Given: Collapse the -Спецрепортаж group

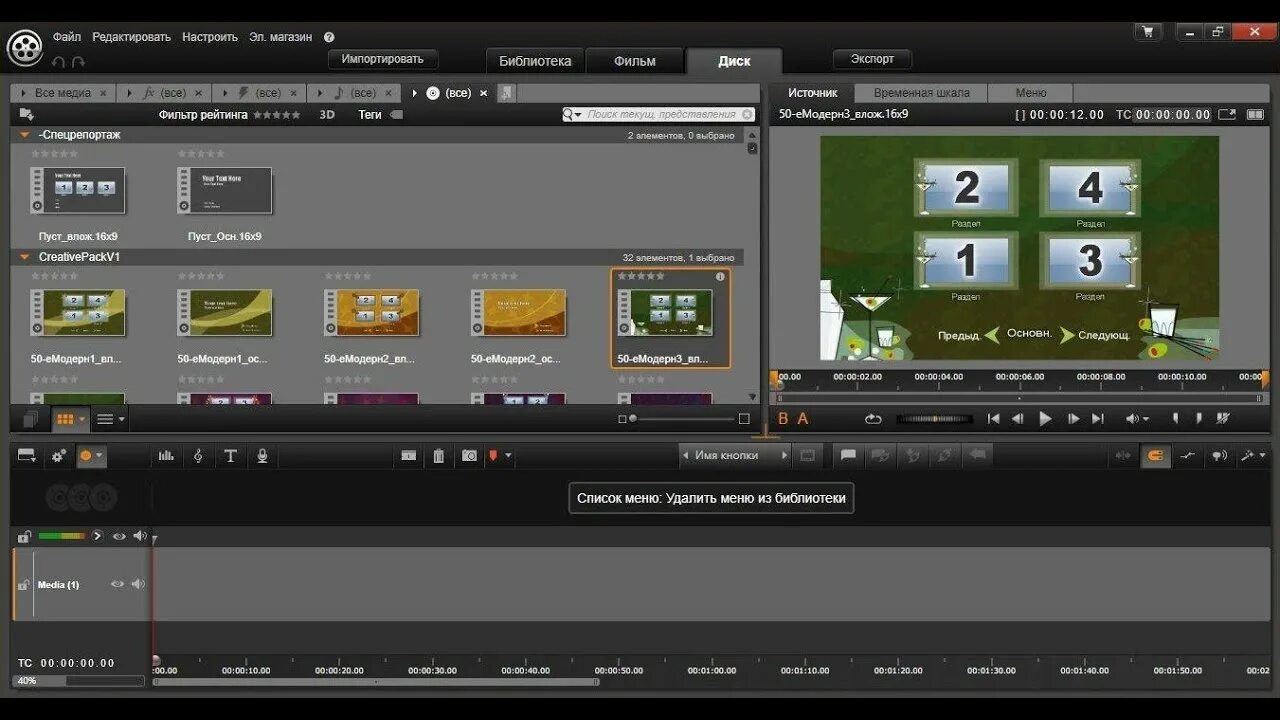Looking at the screenshot, I should 25,135.
